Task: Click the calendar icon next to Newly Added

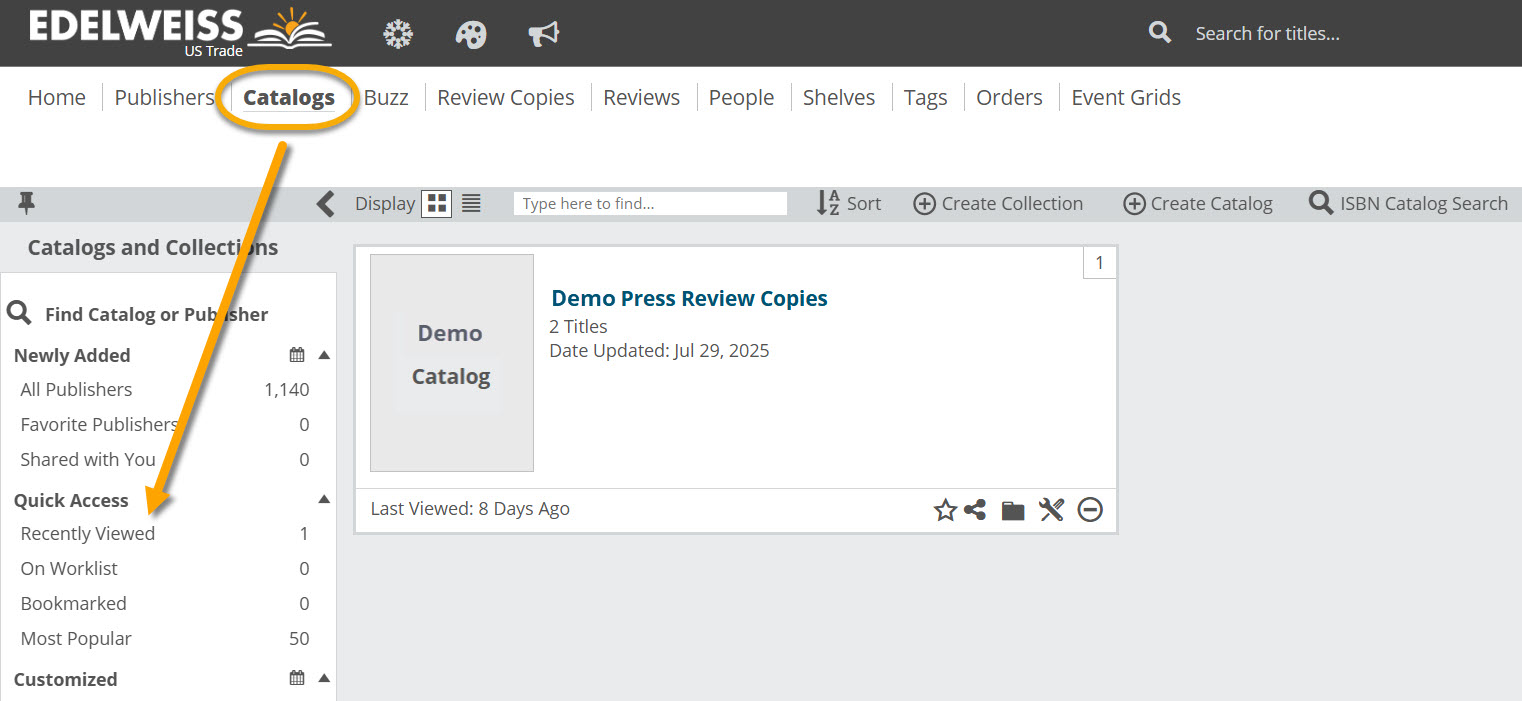Action: click(297, 355)
